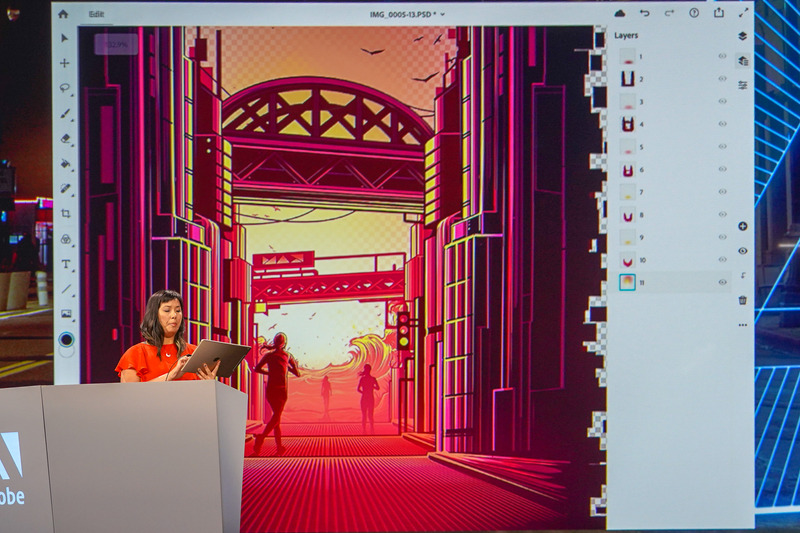
Task: Select the Spot Healing tool
Action: [65, 188]
